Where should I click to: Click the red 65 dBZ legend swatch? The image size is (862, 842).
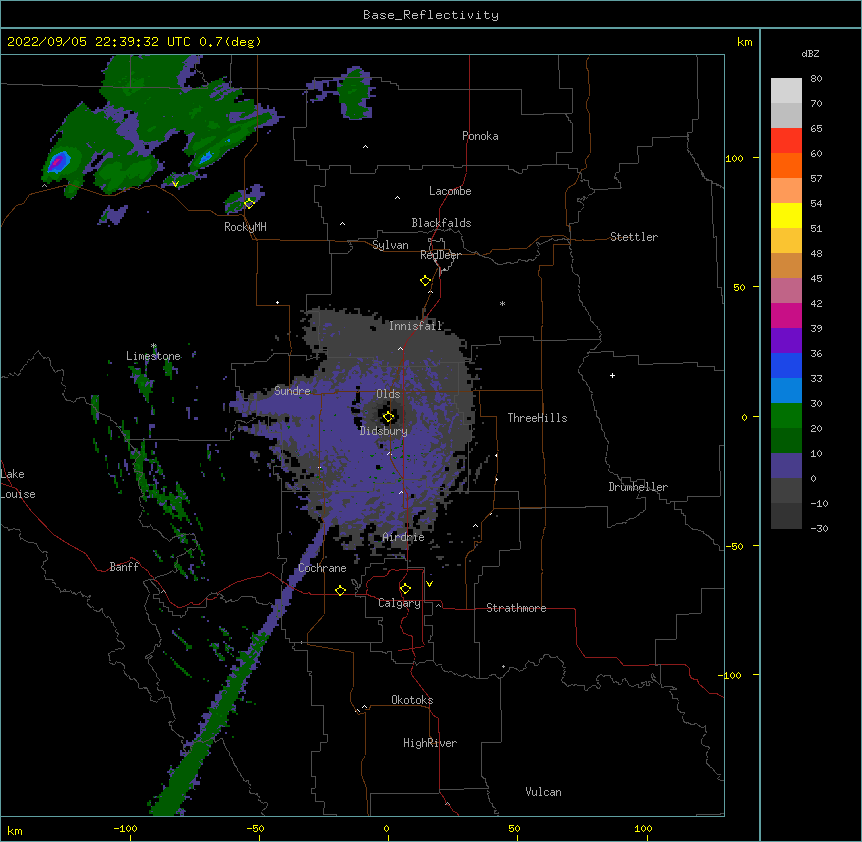pos(786,141)
